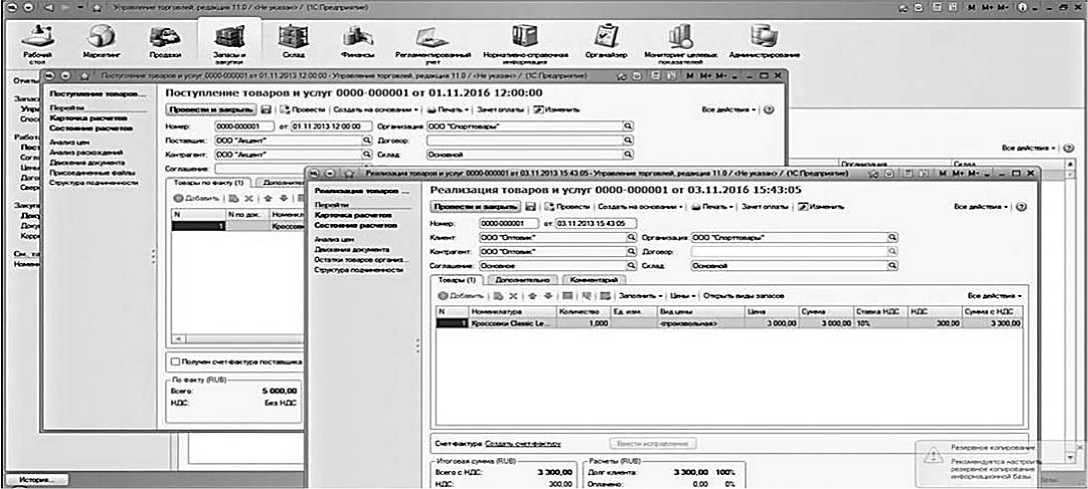Open the Маркетинг section

click(x=101, y=42)
